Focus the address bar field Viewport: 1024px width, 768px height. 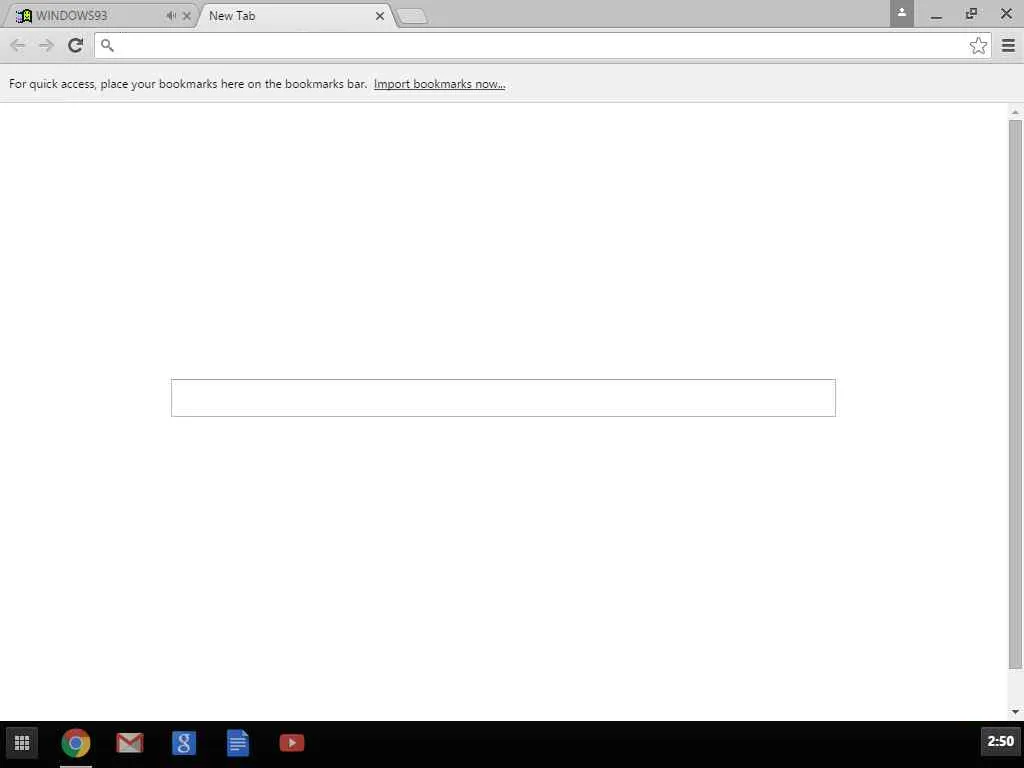[542, 45]
